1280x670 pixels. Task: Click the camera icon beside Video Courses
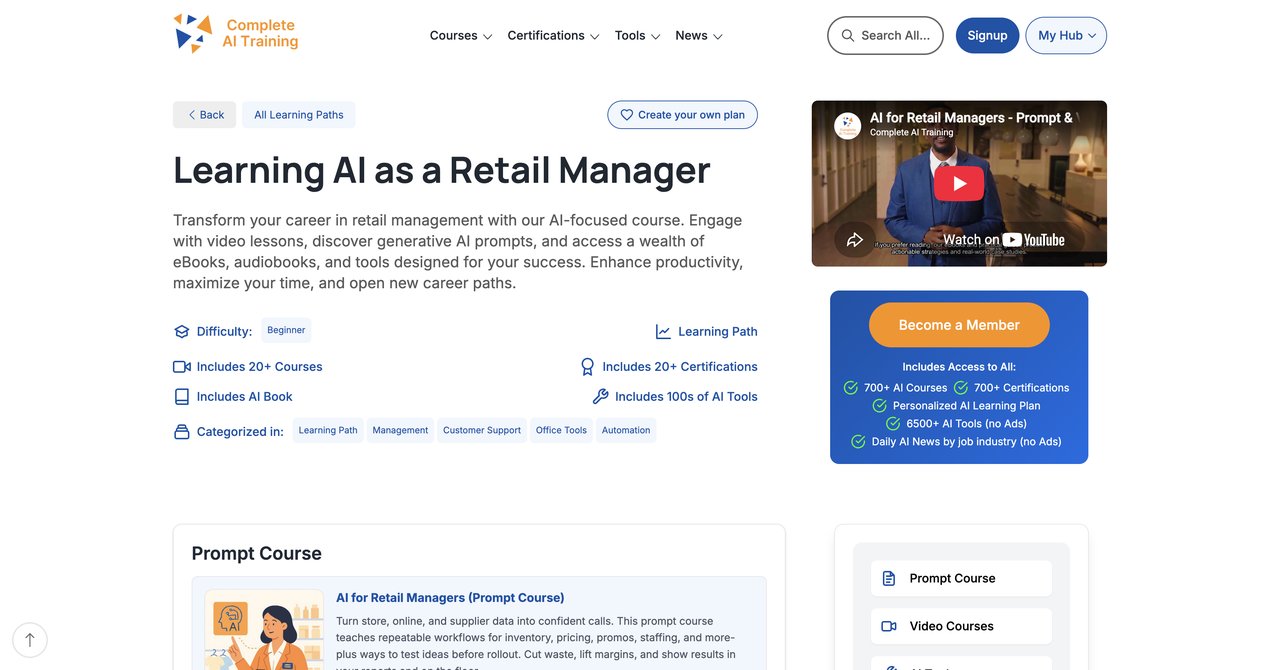point(889,626)
